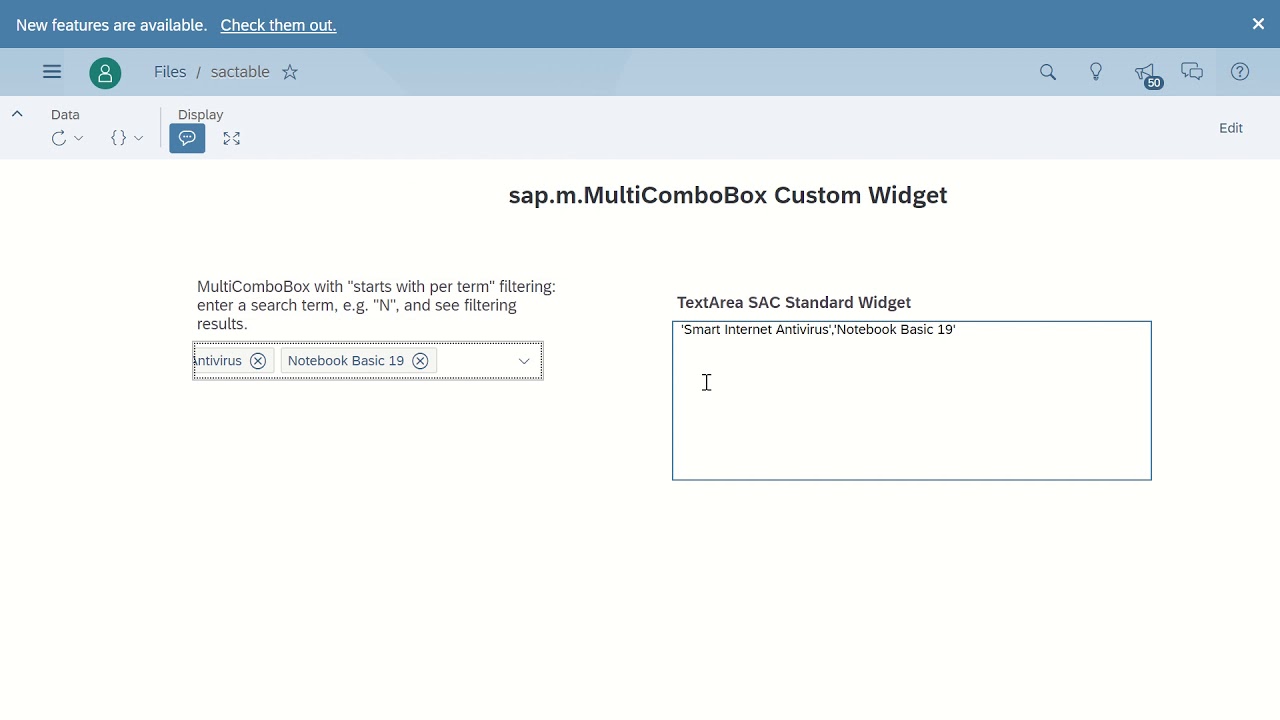
Task: Click the sap.m.MultiComboBox Custom Widget title
Action: point(728,195)
